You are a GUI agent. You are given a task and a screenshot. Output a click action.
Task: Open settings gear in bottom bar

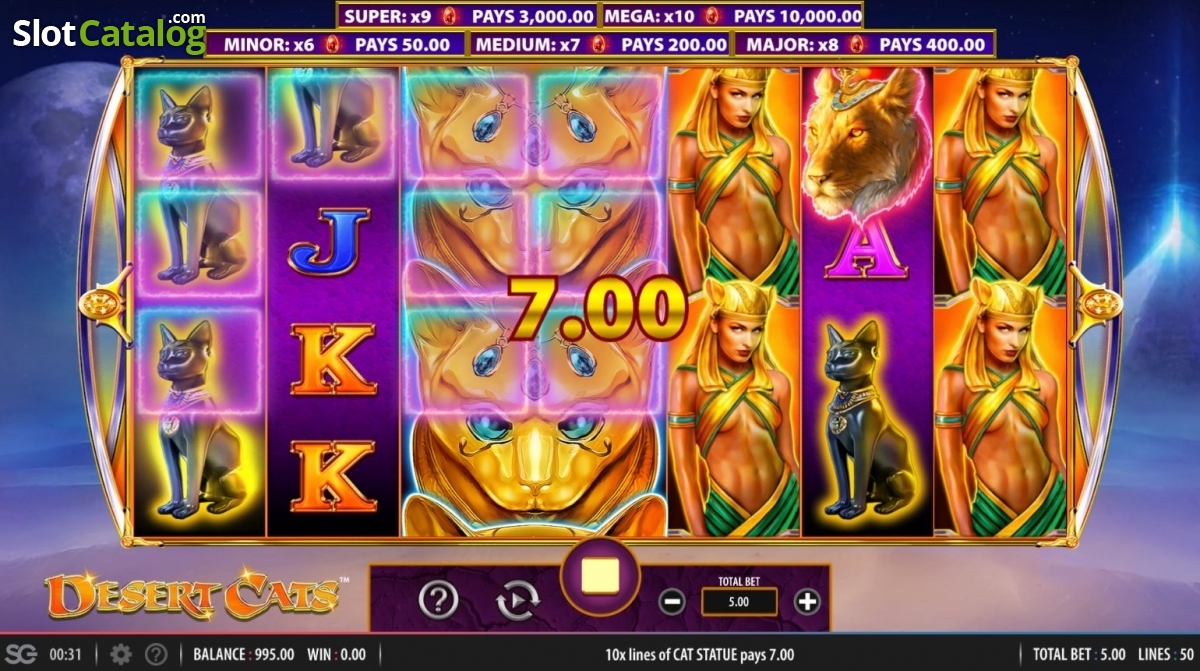[x=121, y=655]
